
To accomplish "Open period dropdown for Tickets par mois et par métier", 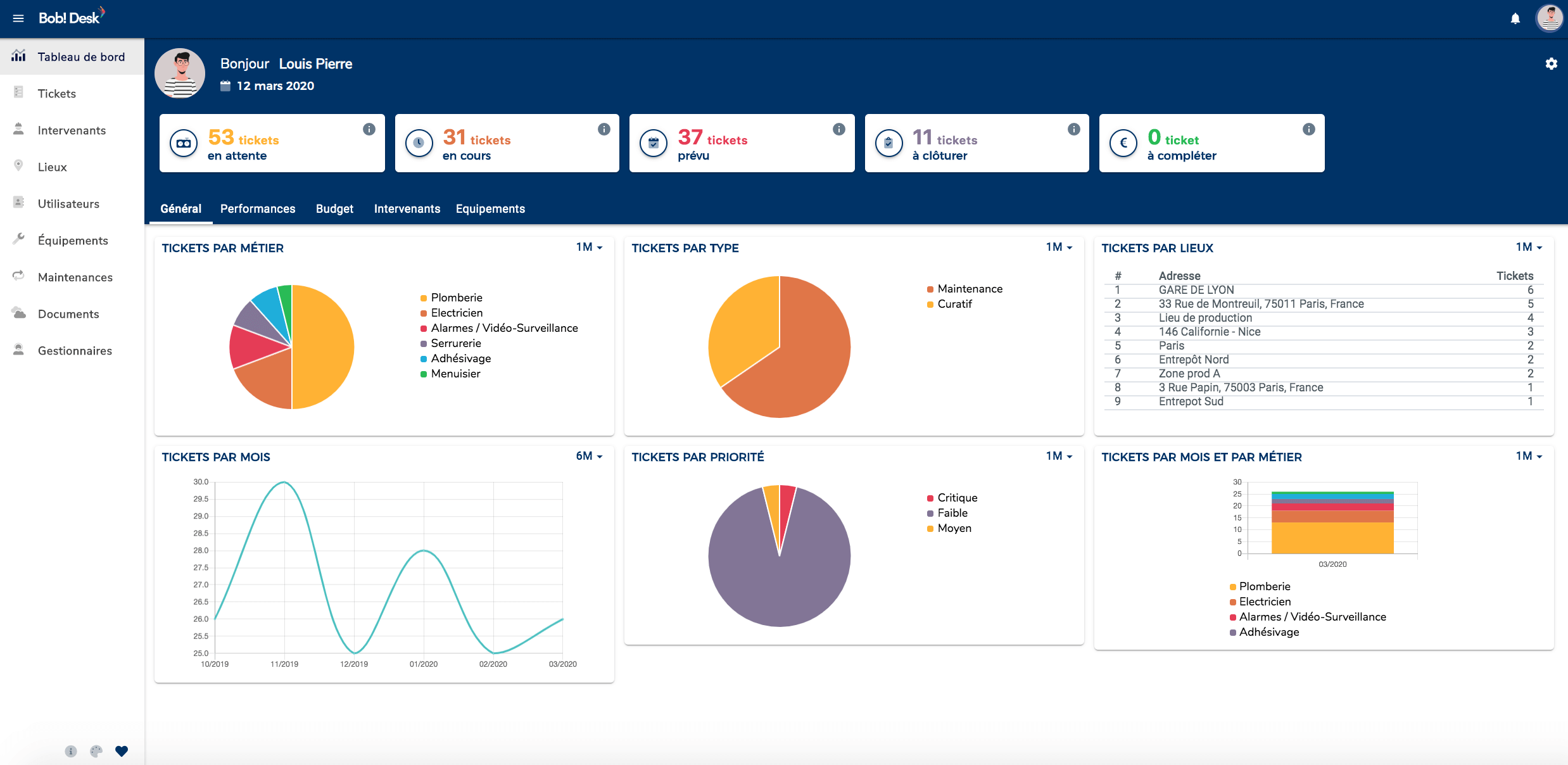I will (1529, 456).
